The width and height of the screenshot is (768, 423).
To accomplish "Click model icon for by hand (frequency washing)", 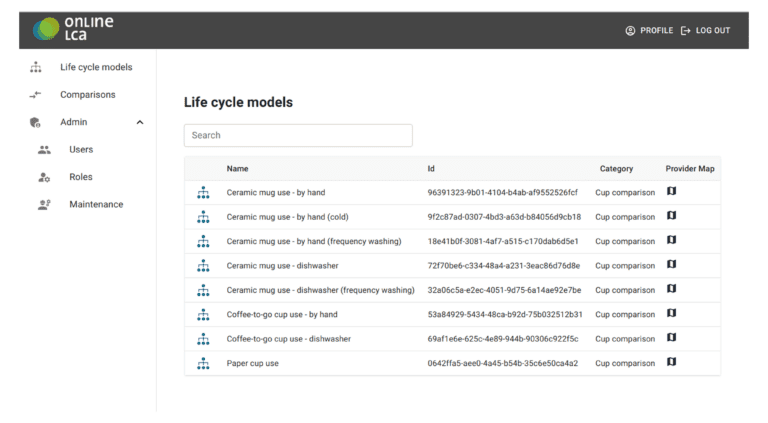I will pos(203,241).
